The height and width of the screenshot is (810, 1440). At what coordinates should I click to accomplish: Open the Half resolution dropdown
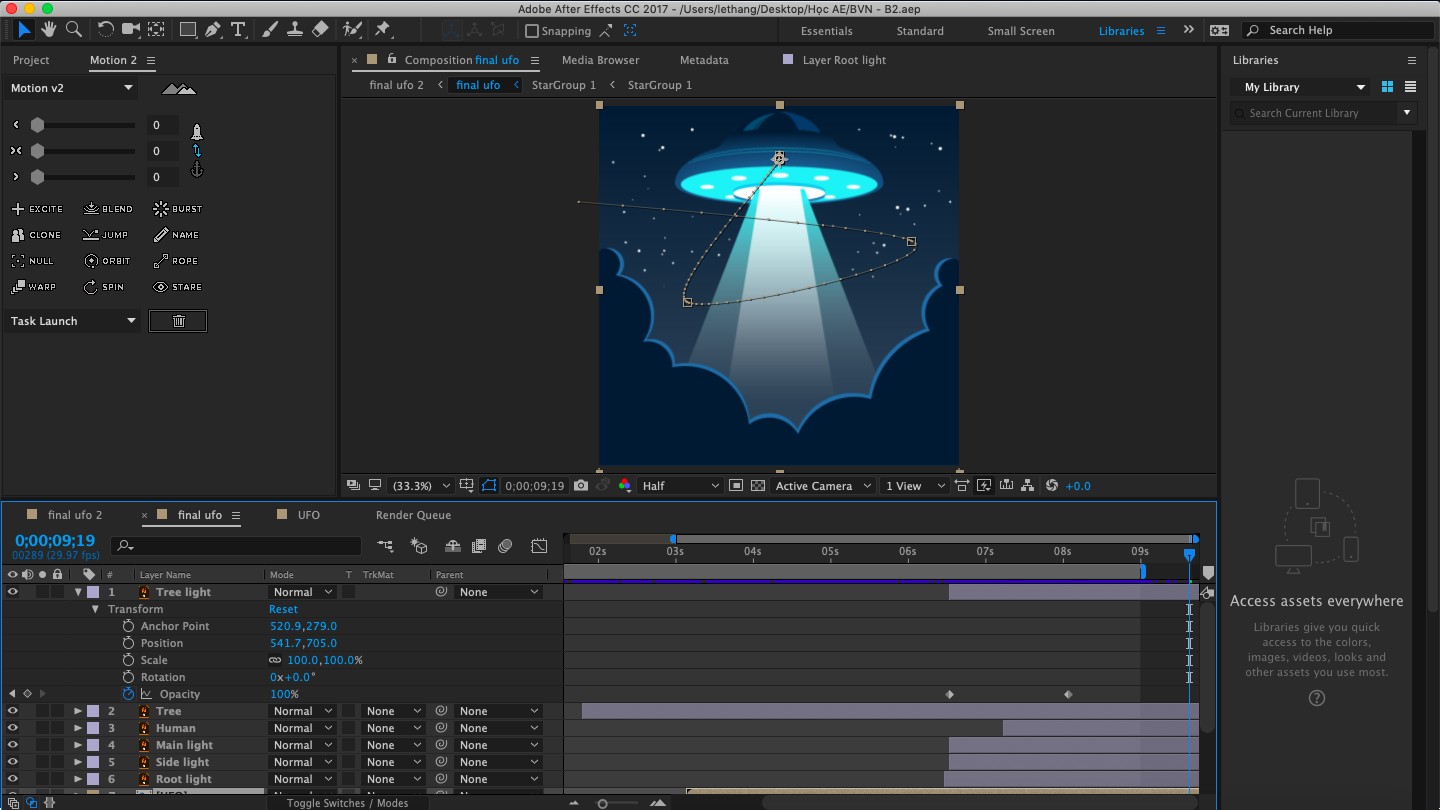(680, 486)
